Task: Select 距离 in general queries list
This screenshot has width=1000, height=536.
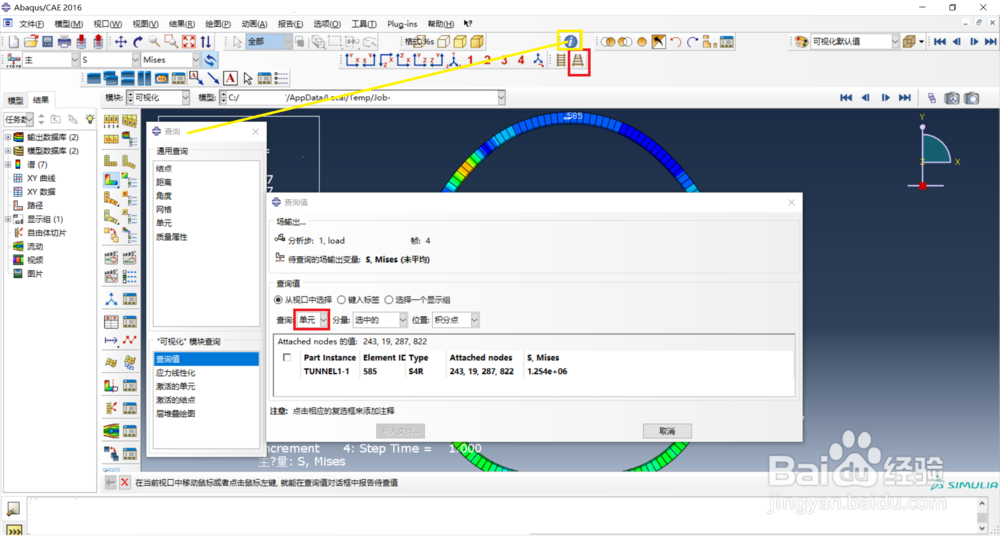Action: click(164, 182)
